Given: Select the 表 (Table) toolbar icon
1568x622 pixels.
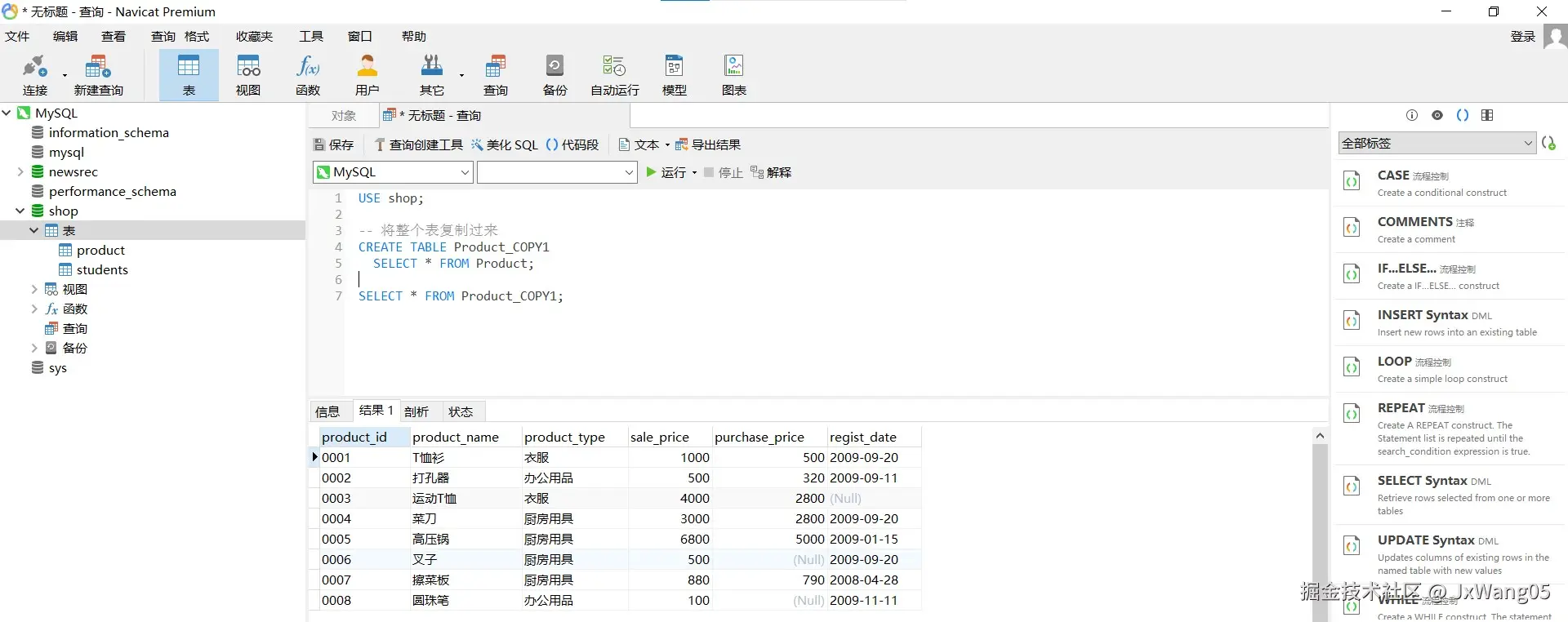Looking at the screenshot, I should [189, 75].
